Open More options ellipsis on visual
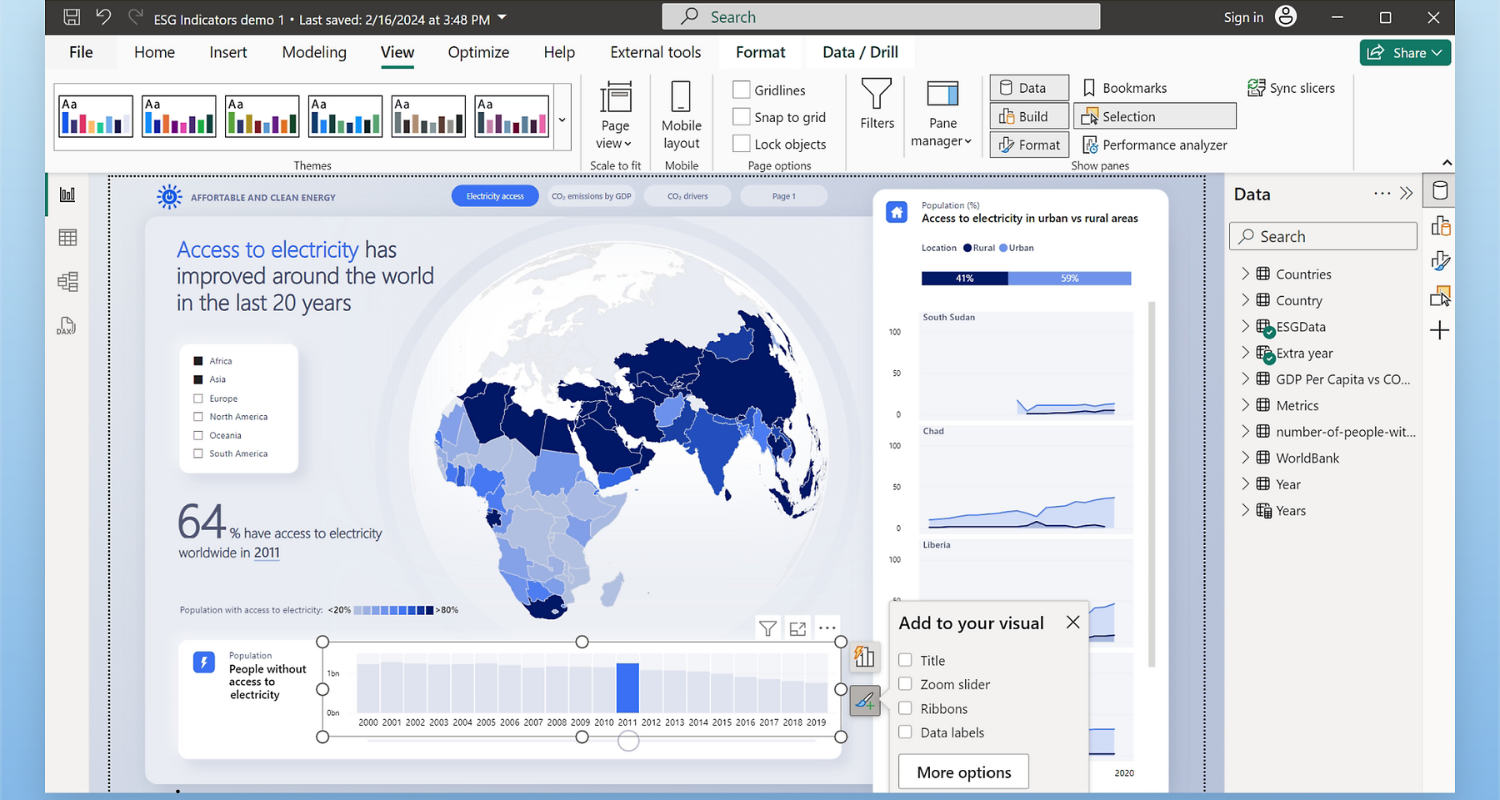 (x=827, y=629)
